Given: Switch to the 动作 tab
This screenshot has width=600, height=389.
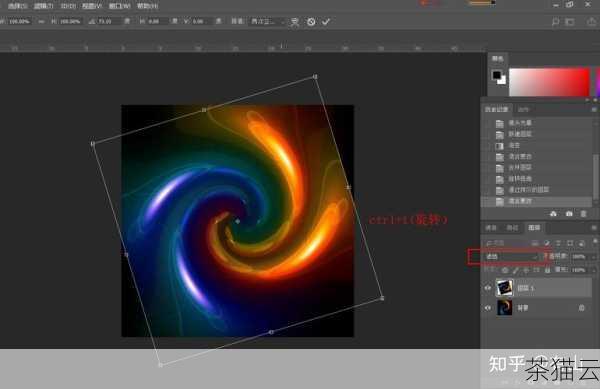Looking at the screenshot, I should coord(523,110).
